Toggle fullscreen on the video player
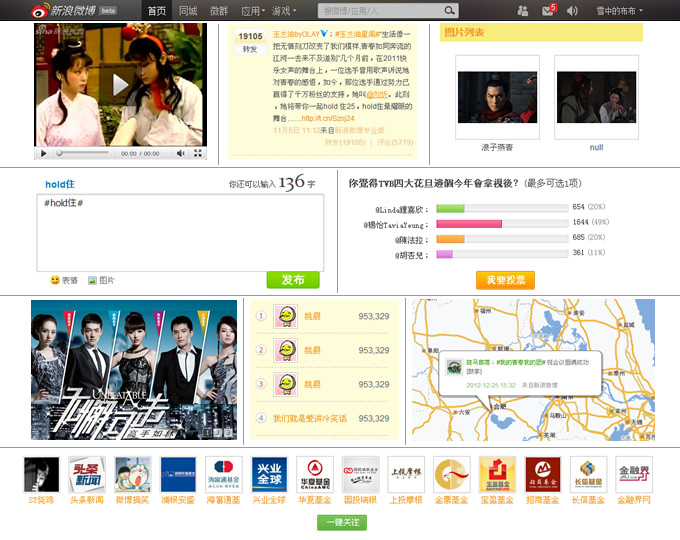The width and height of the screenshot is (680, 540). pos(198,153)
